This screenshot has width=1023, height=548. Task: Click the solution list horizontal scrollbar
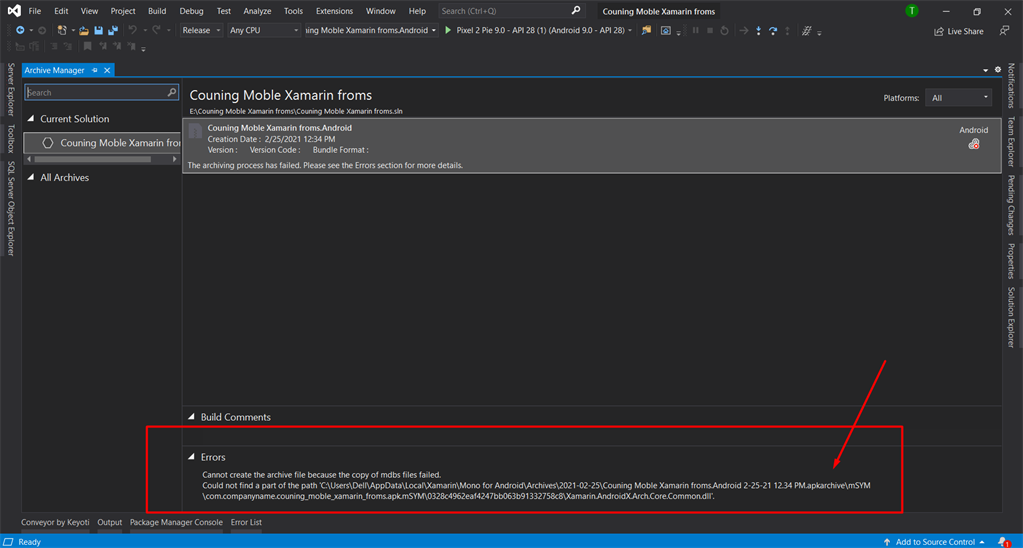(92, 159)
